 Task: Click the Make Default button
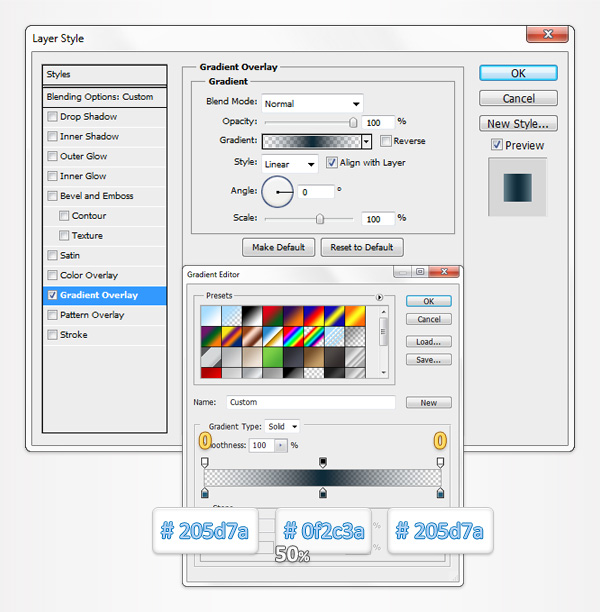coord(278,247)
